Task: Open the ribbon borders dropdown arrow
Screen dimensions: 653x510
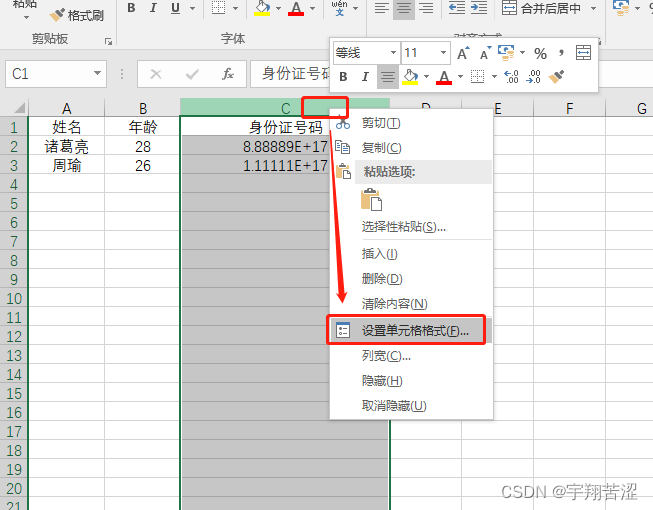Action: click(235, 8)
